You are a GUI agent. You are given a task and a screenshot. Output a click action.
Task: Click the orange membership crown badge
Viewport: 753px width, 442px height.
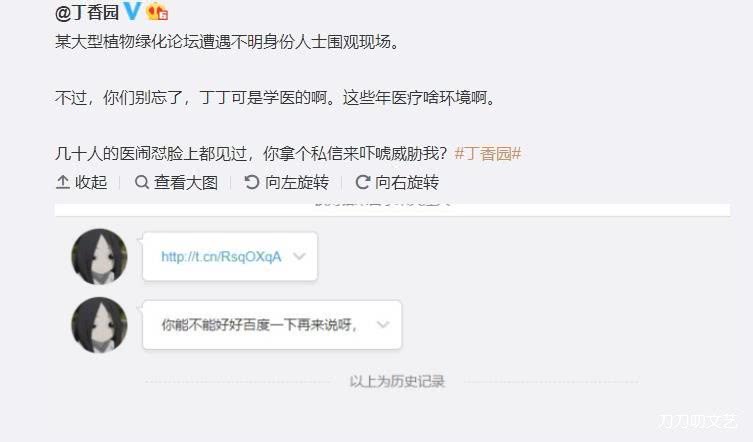point(157,11)
